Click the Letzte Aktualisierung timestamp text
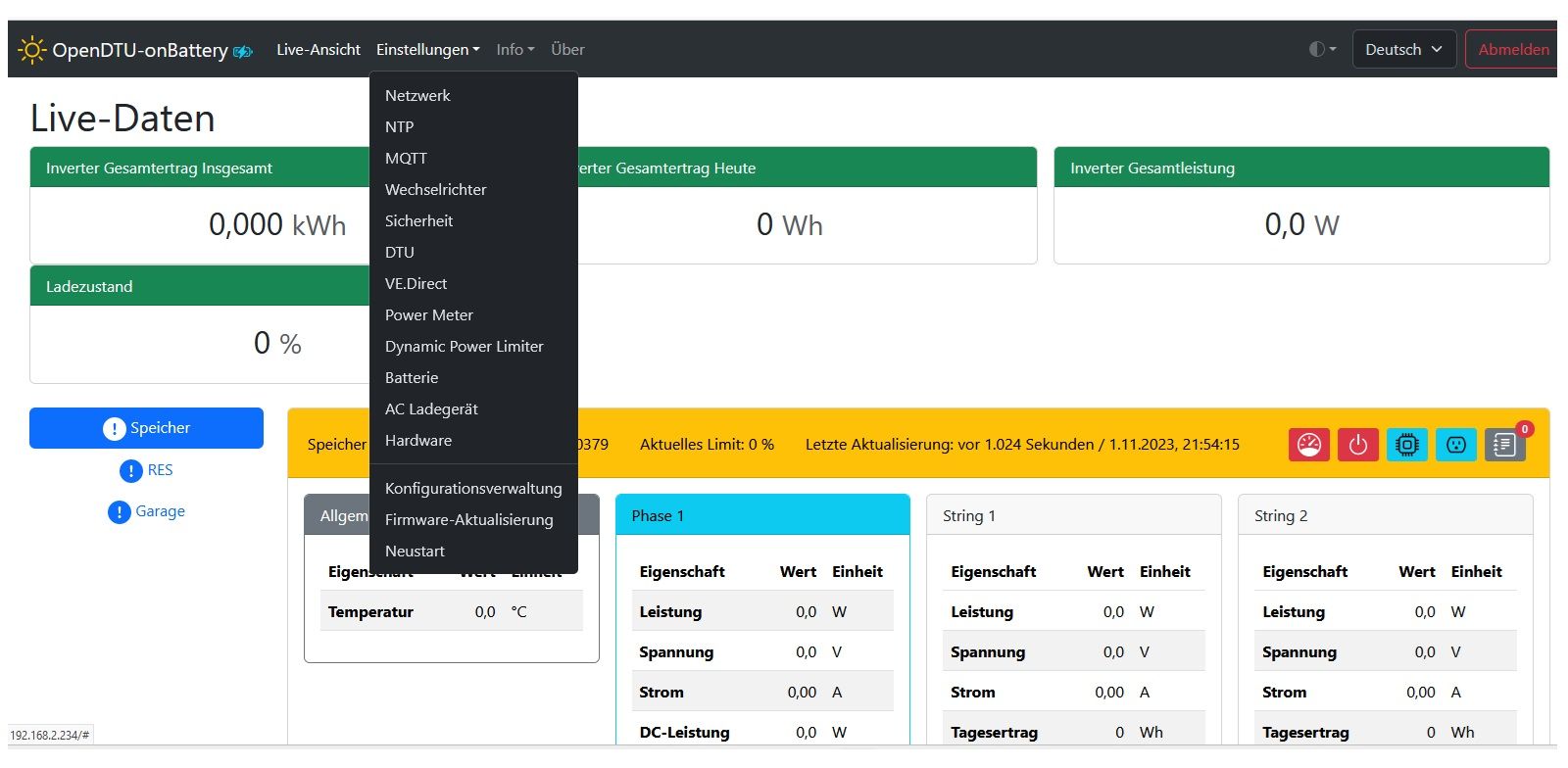Image resolution: width=1568 pixels, height=768 pixels. [1022, 444]
